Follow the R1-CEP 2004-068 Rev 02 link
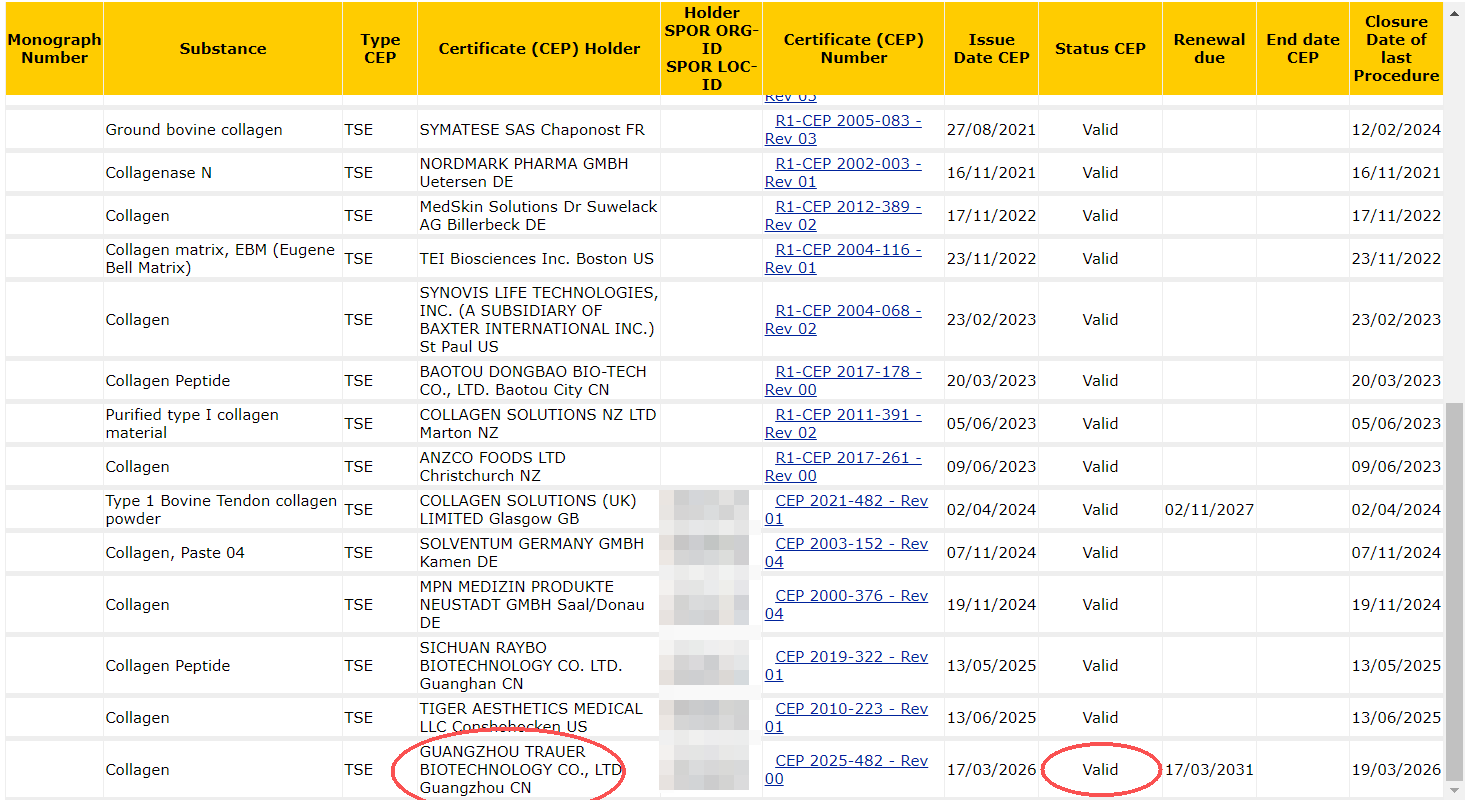1470x800 pixels. click(x=848, y=311)
